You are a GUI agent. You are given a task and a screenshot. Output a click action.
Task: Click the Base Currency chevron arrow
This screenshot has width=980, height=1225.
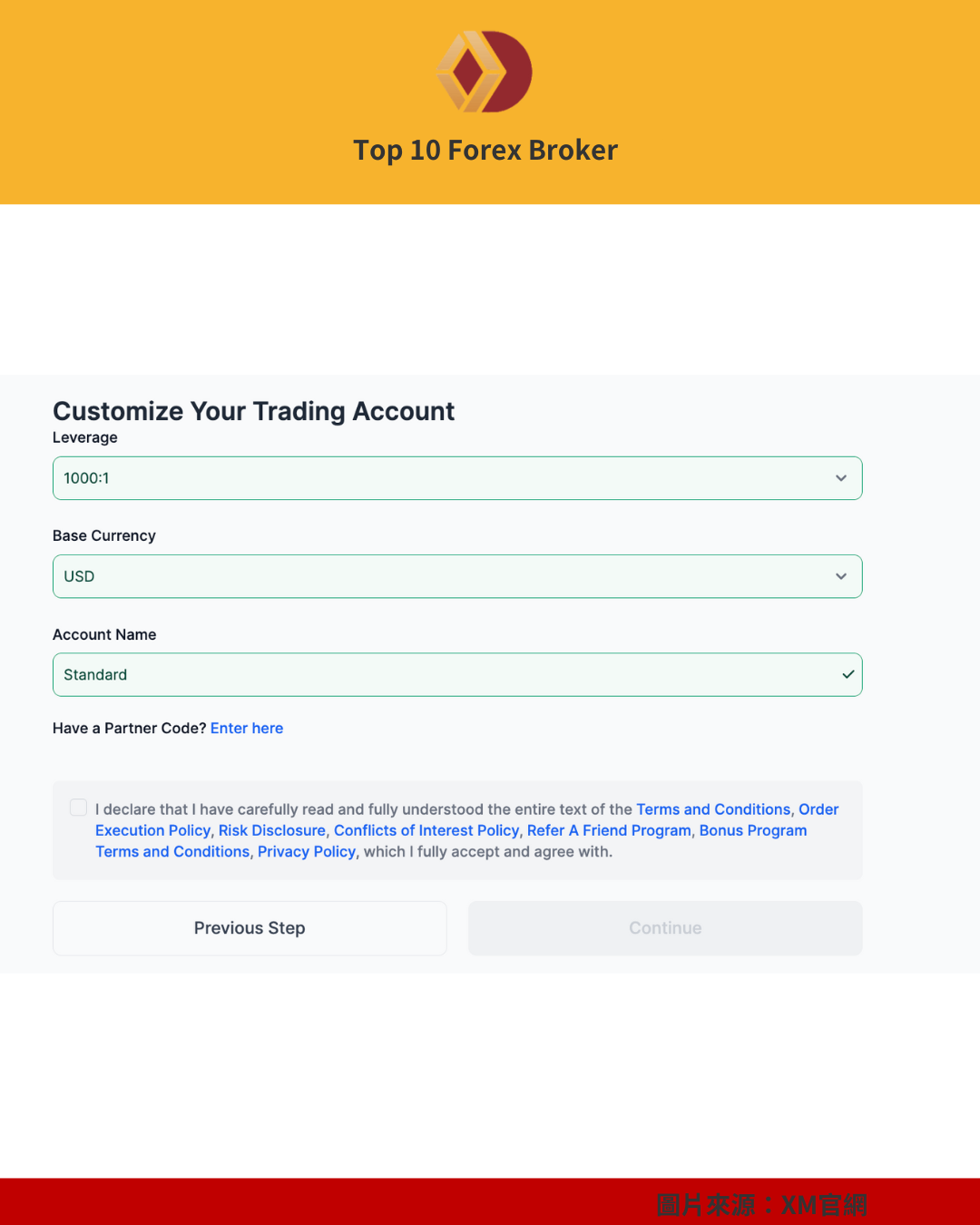(x=841, y=576)
